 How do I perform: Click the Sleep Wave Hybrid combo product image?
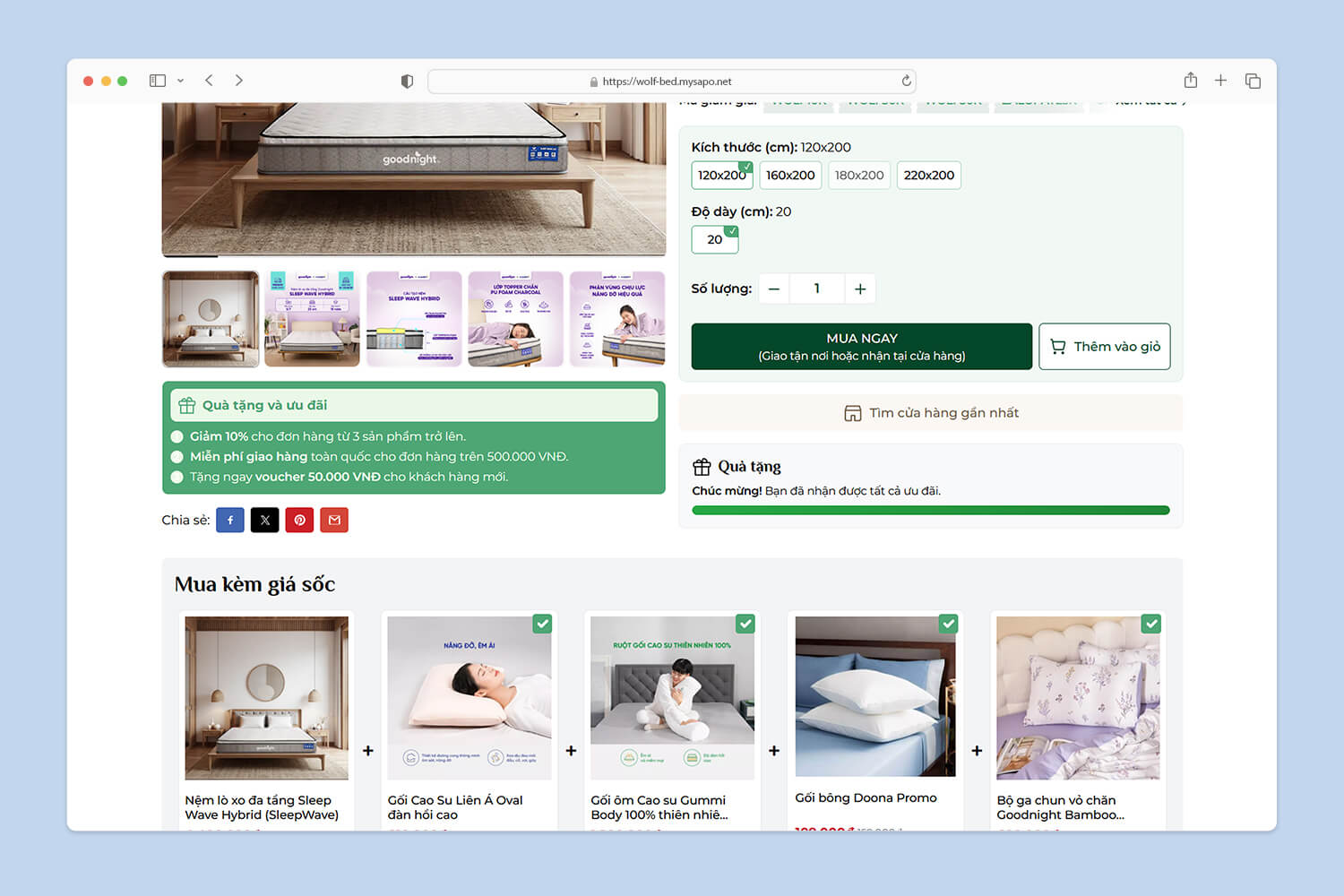(x=266, y=698)
